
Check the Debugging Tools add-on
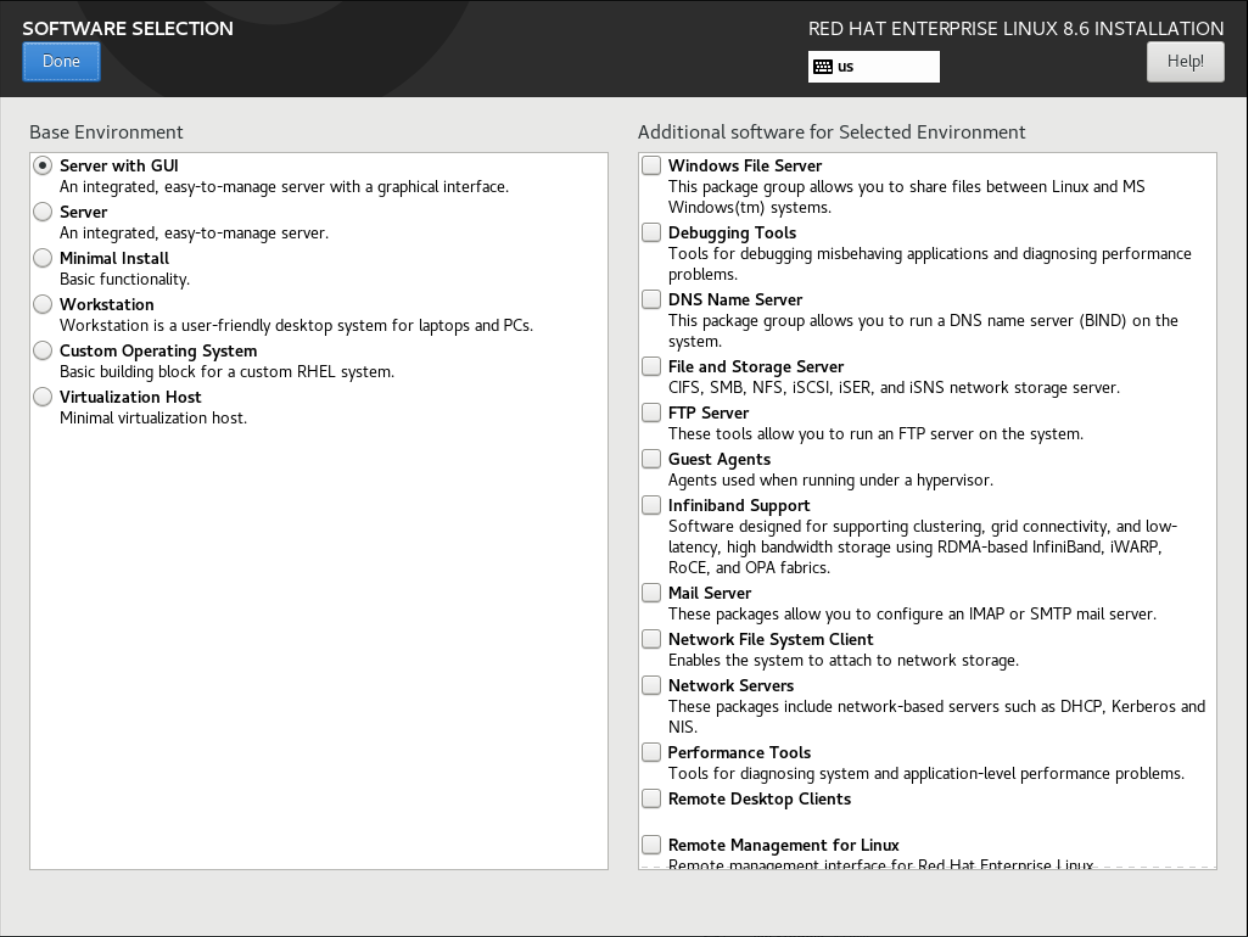(651, 233)
